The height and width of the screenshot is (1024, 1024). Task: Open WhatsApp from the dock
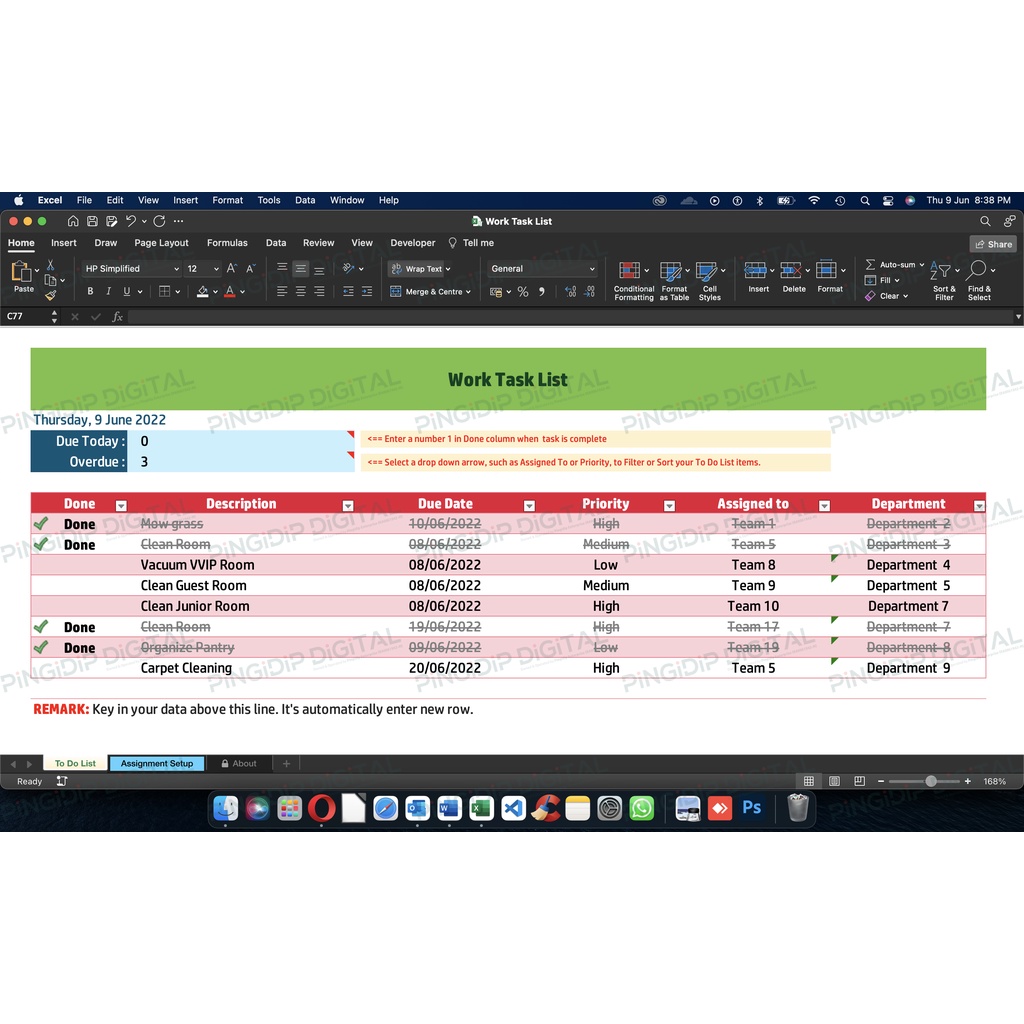point(642,808)
